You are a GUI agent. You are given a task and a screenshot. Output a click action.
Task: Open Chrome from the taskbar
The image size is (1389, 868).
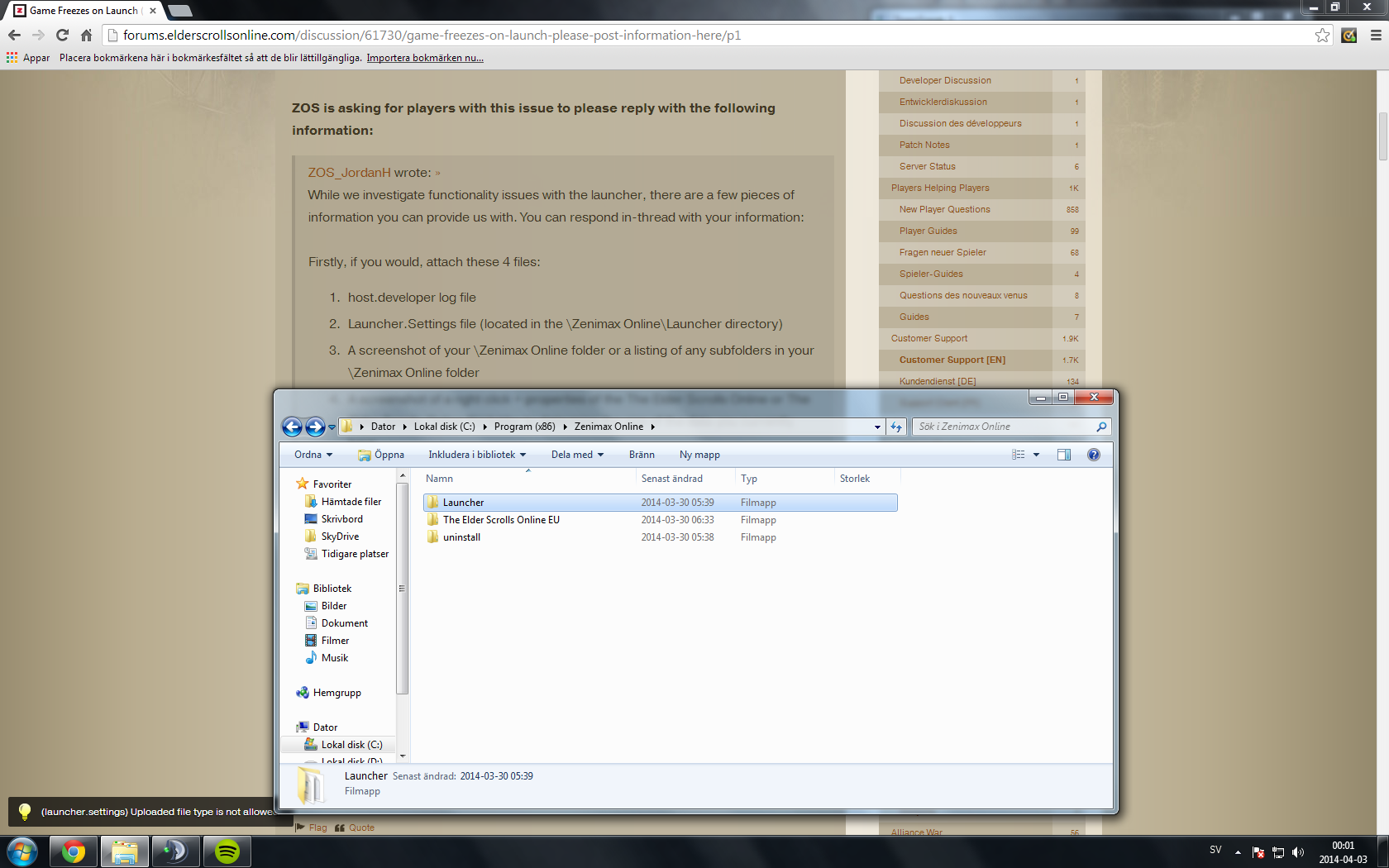click(x=74, y=851)
